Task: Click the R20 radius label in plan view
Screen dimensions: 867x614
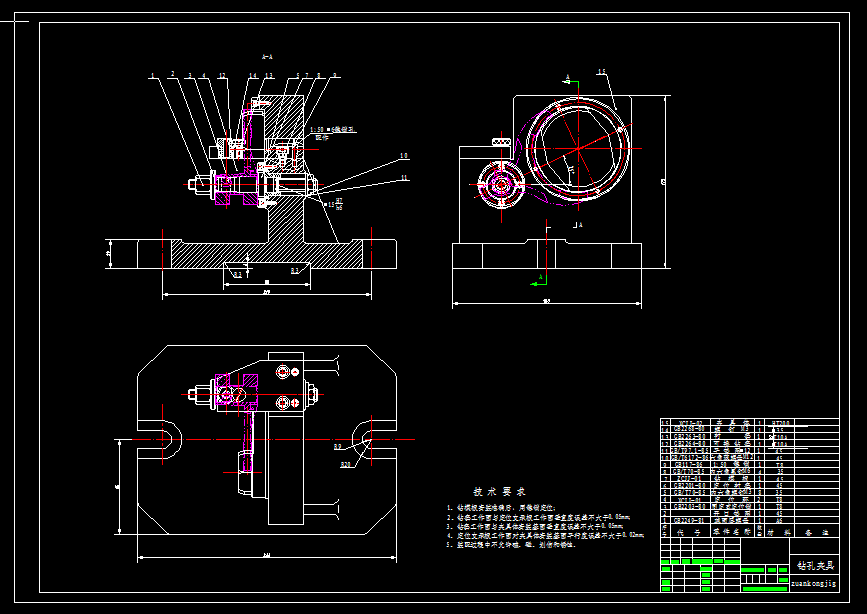Action: [346, 465]
